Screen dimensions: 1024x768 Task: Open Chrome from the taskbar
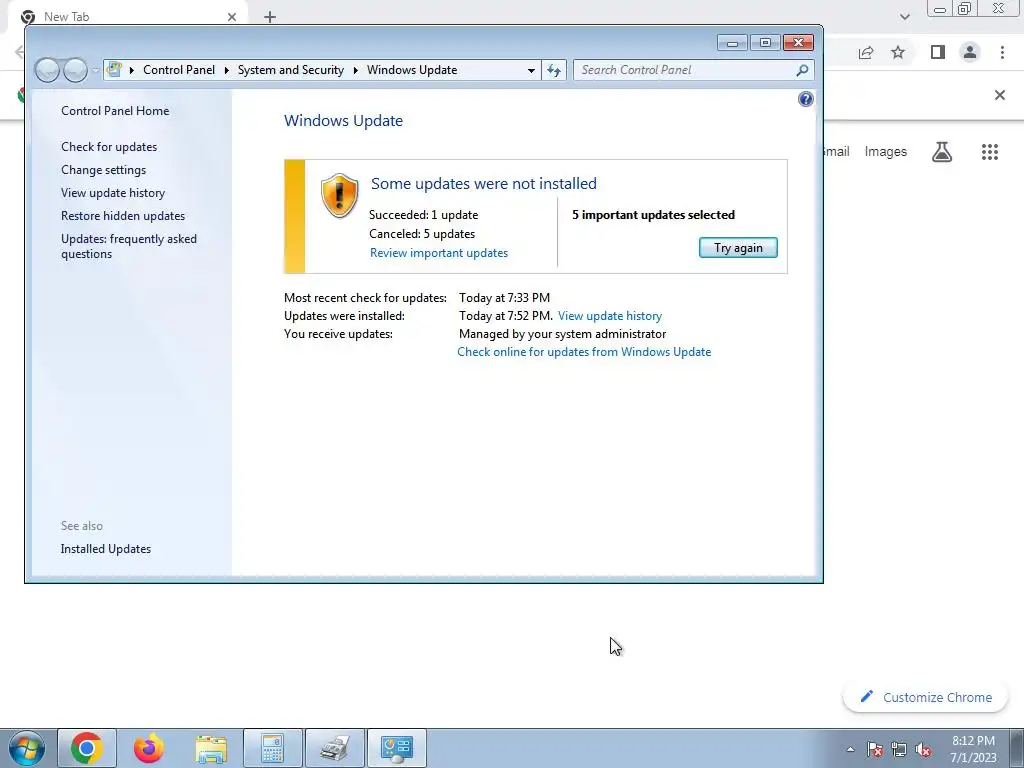[x=87, y=748]
